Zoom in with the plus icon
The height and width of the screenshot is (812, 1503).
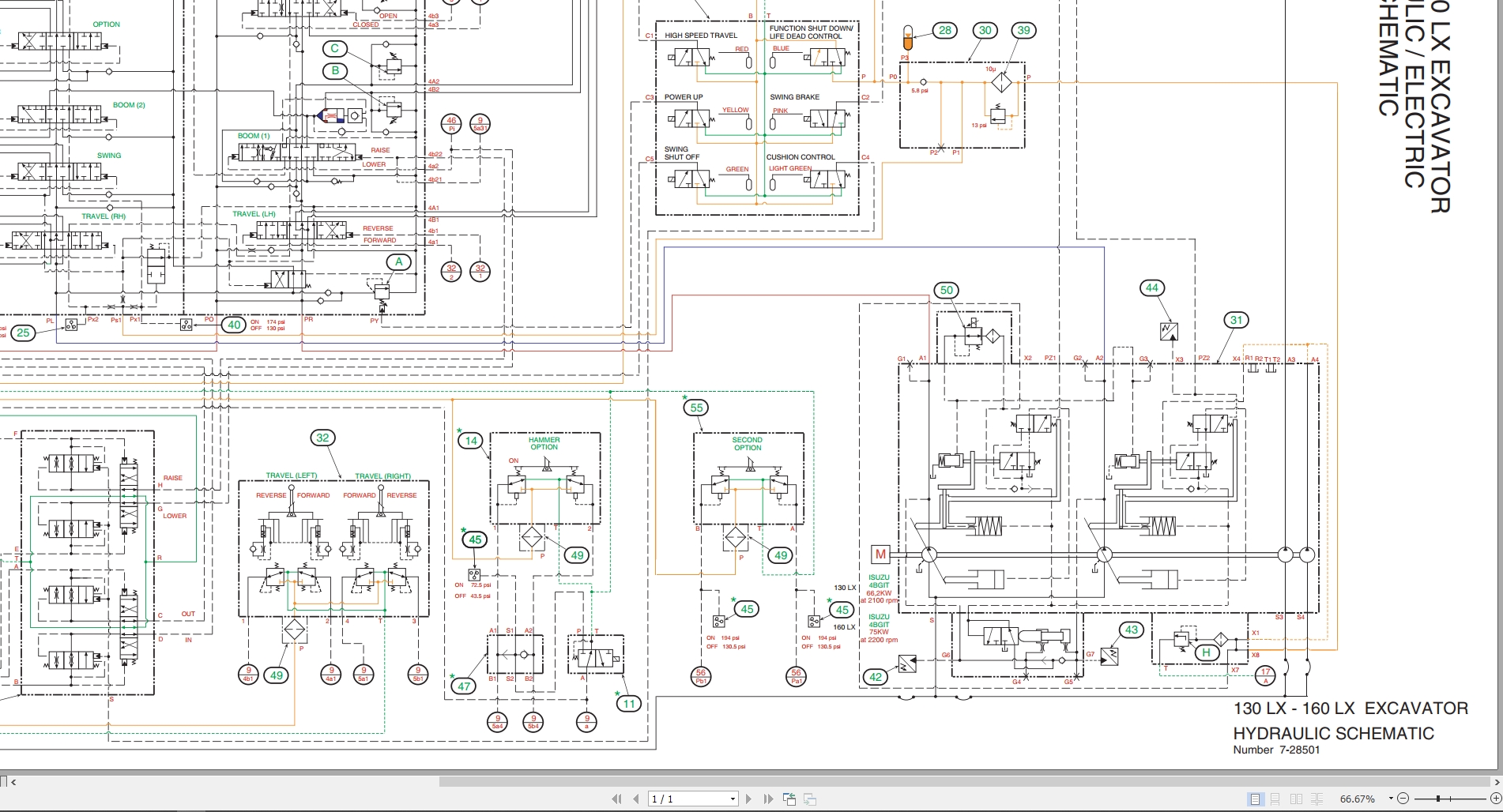[x=1496, y=799]
